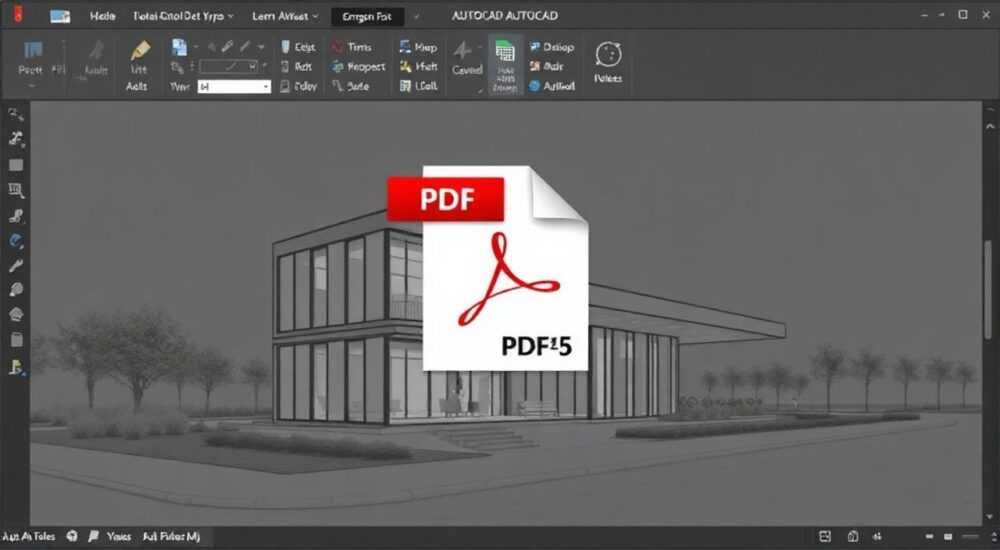Open the Heile menu
The image size is (1000, 550).
pyautogui.click(x=102, y=16)
